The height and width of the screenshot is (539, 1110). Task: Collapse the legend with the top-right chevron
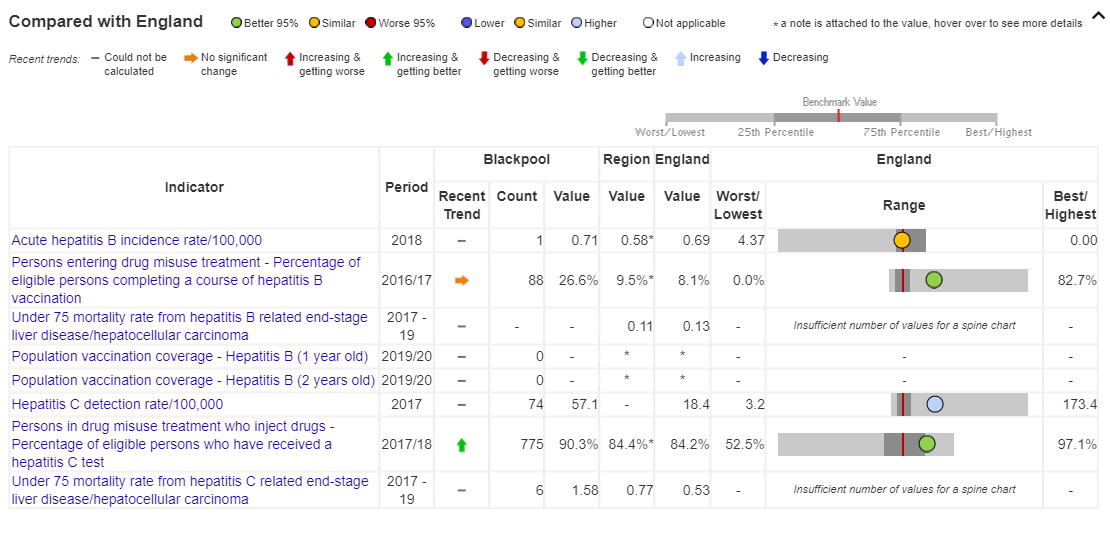point(1097,17)
